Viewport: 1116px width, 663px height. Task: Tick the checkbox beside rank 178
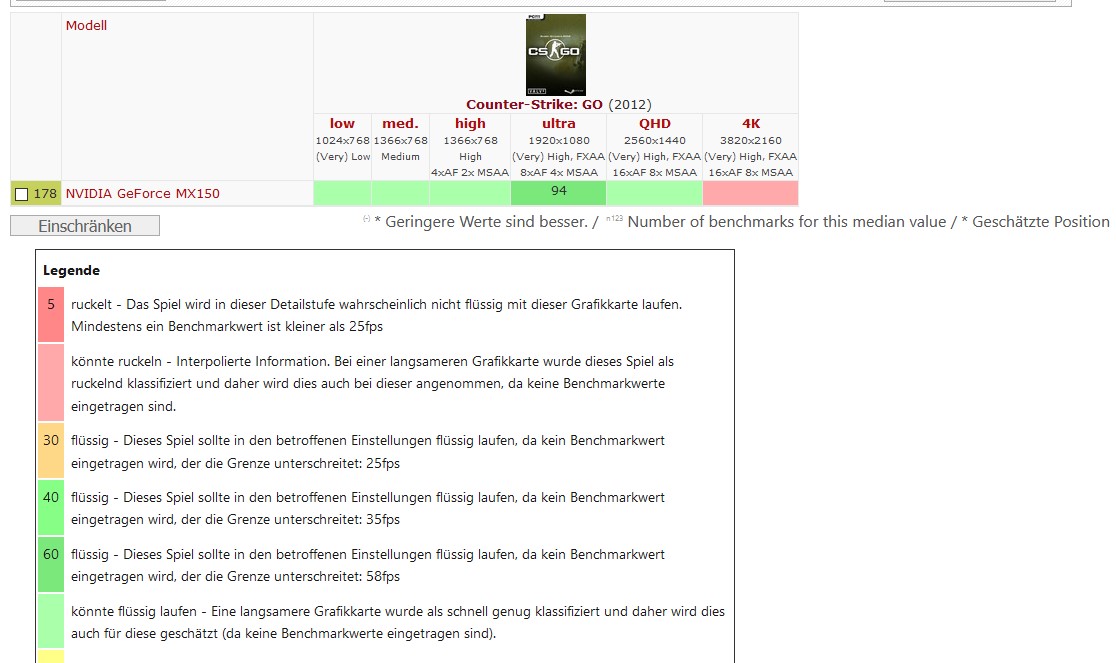21,194
